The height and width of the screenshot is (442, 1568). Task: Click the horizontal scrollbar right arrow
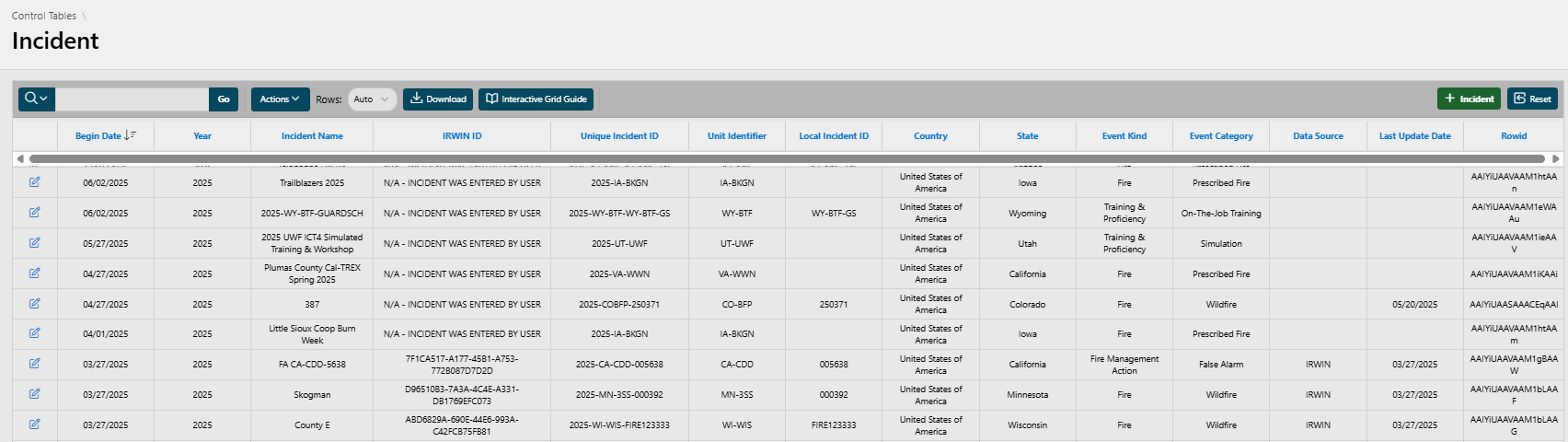(x=1556, y=158)
